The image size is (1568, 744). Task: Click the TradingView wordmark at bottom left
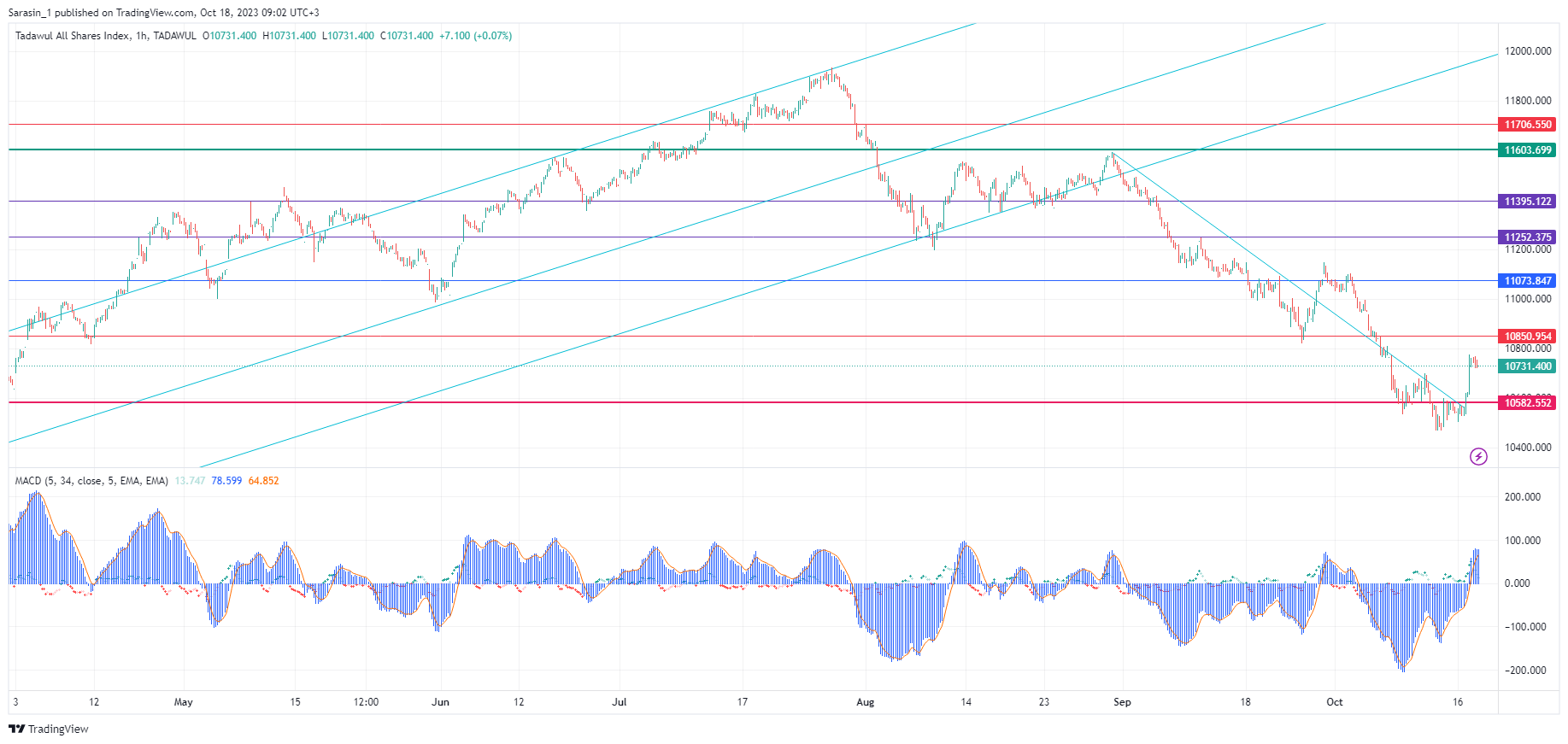coord(58,729)
